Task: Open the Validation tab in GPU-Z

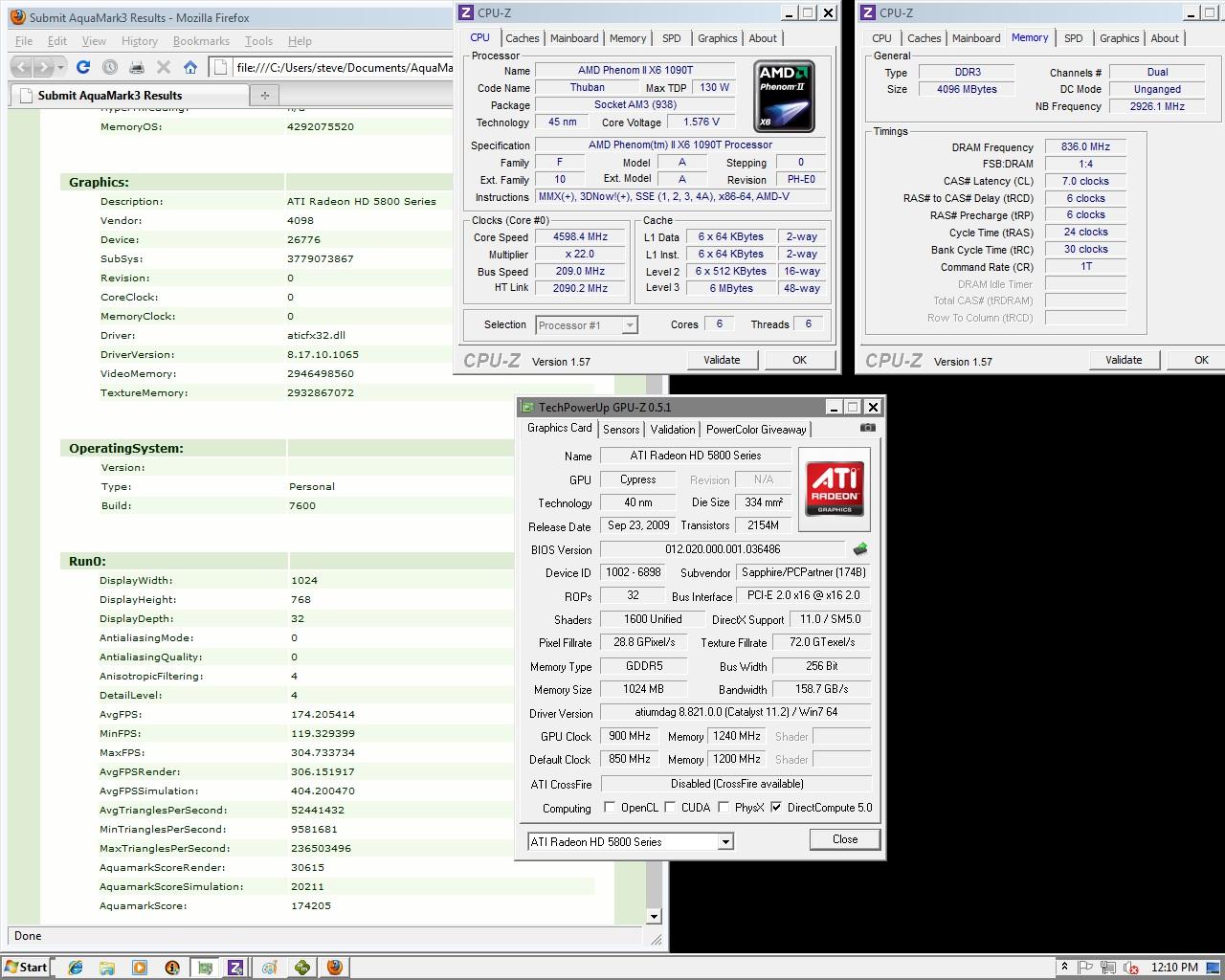Action: (x=673, y=430)
